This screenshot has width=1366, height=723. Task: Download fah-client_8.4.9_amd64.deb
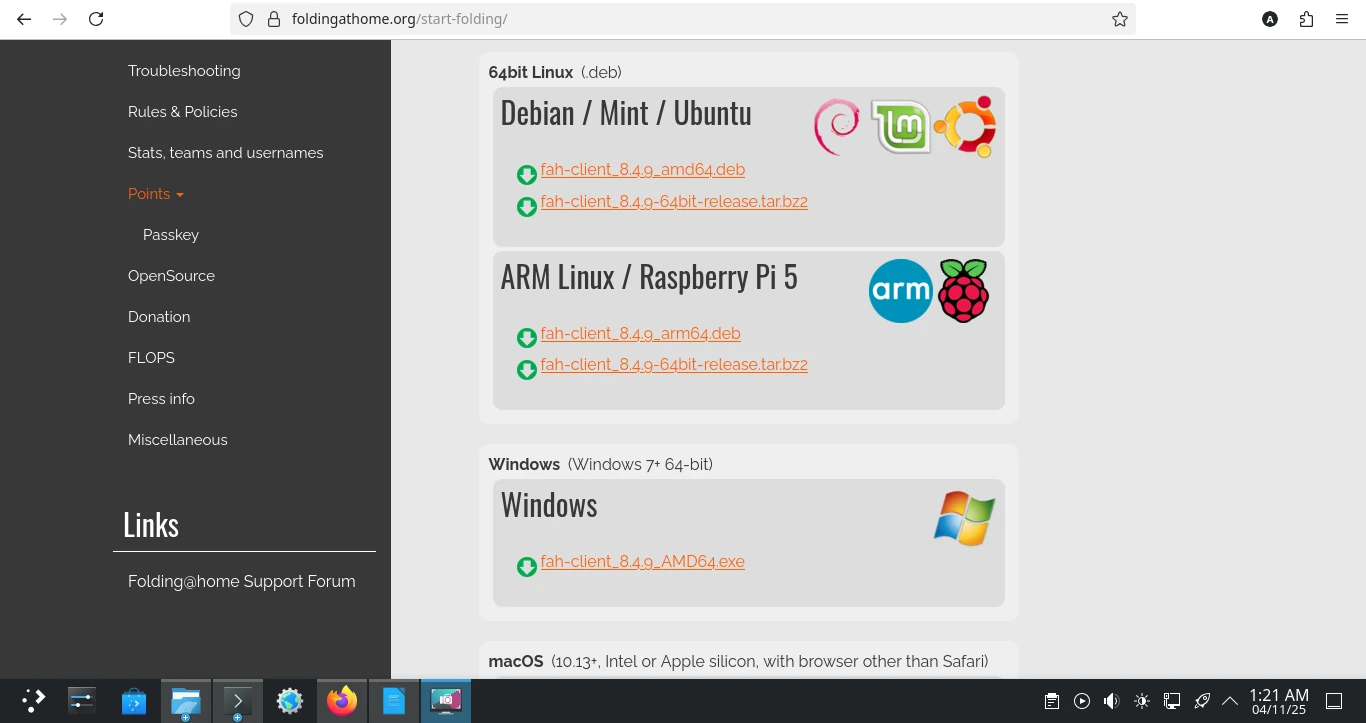pos(643,169)
